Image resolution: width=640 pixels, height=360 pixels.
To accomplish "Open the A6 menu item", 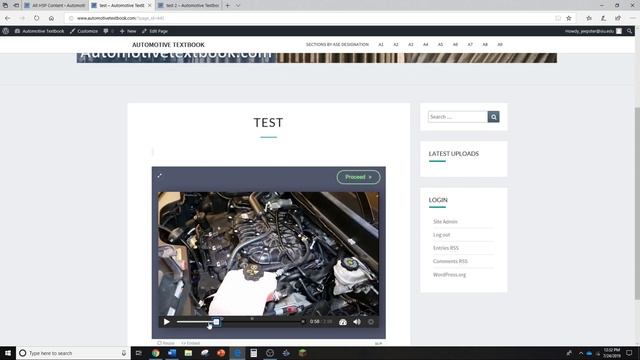I will click(x=455, y=44).
